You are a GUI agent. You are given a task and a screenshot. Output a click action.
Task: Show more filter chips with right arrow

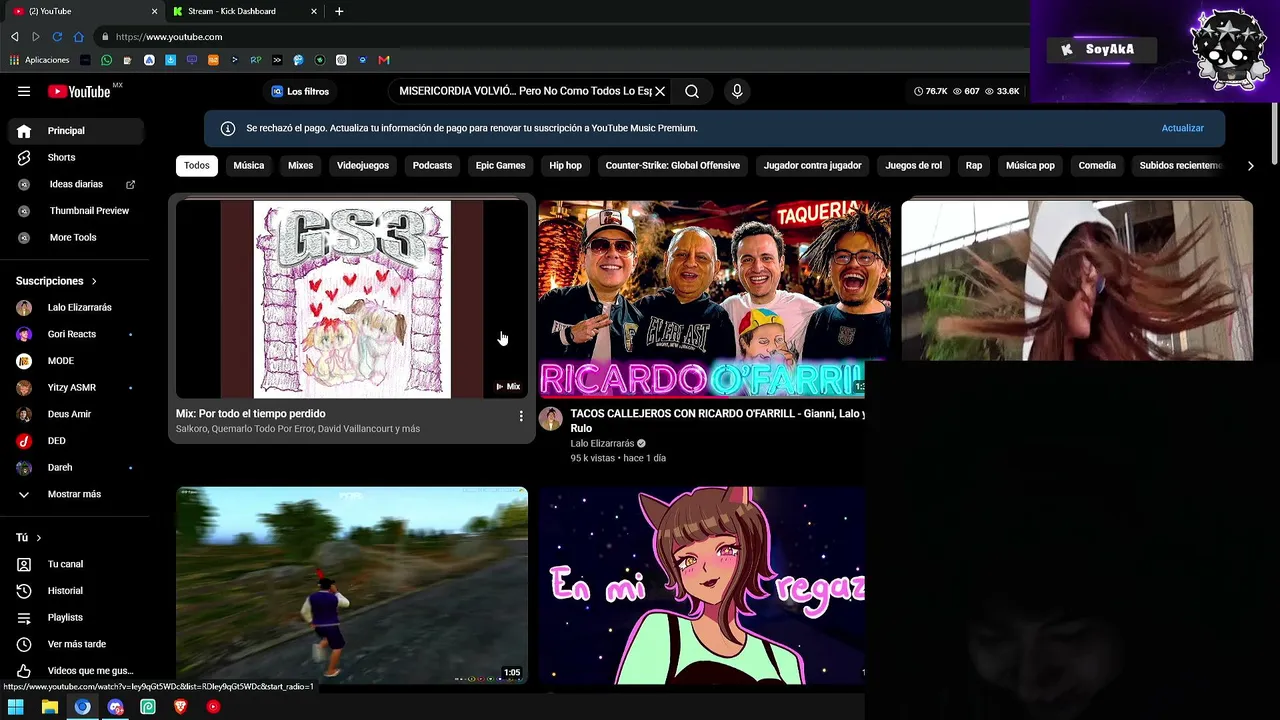(1250, 166)
